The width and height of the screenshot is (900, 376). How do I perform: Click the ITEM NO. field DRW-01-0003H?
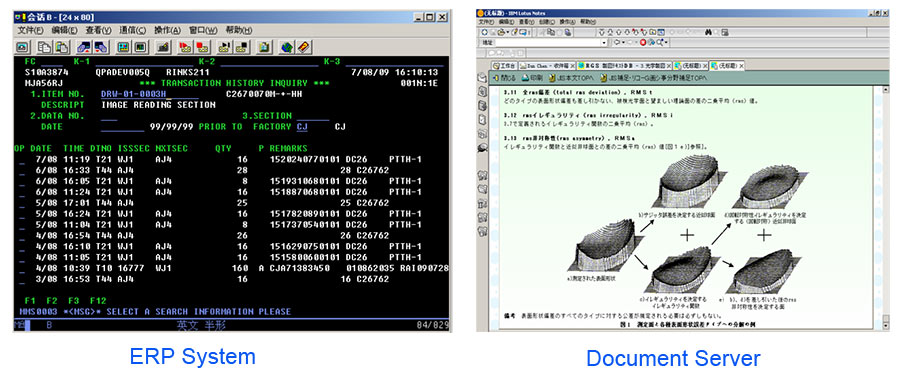(134, 94)
